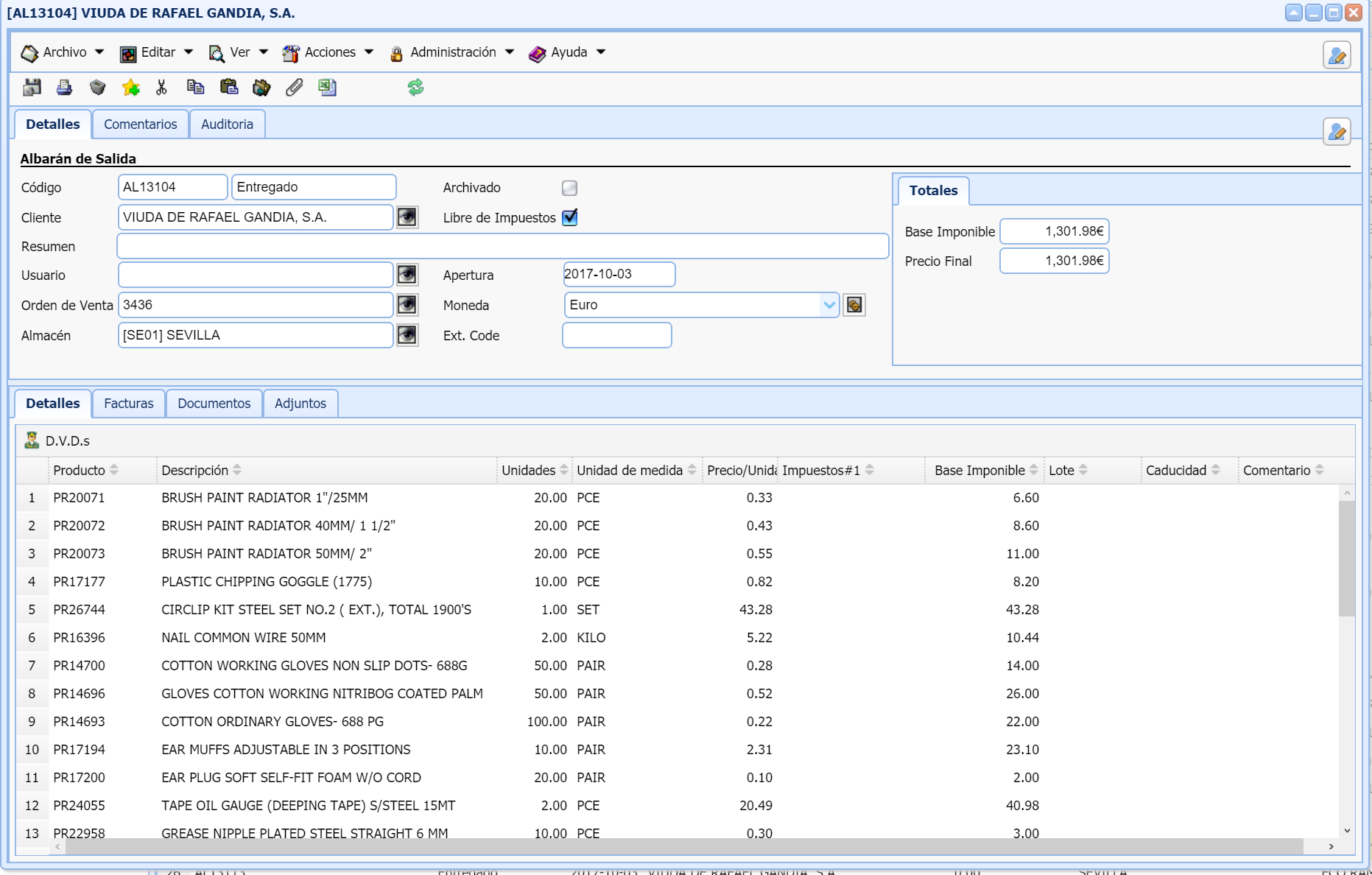Click the paperclip attachment icon
Image resolution: width=1372 pixels, height=875 pixels.
coord(295,88)
